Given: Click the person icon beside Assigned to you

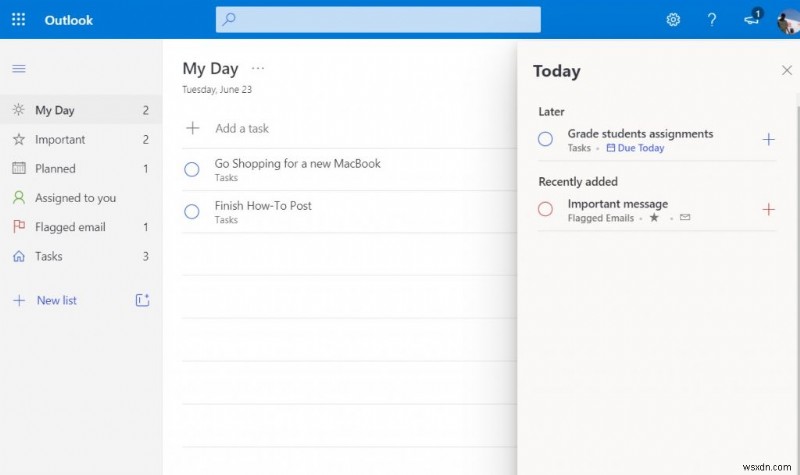Looking at the screenshot, I should (x=19, y=197).
